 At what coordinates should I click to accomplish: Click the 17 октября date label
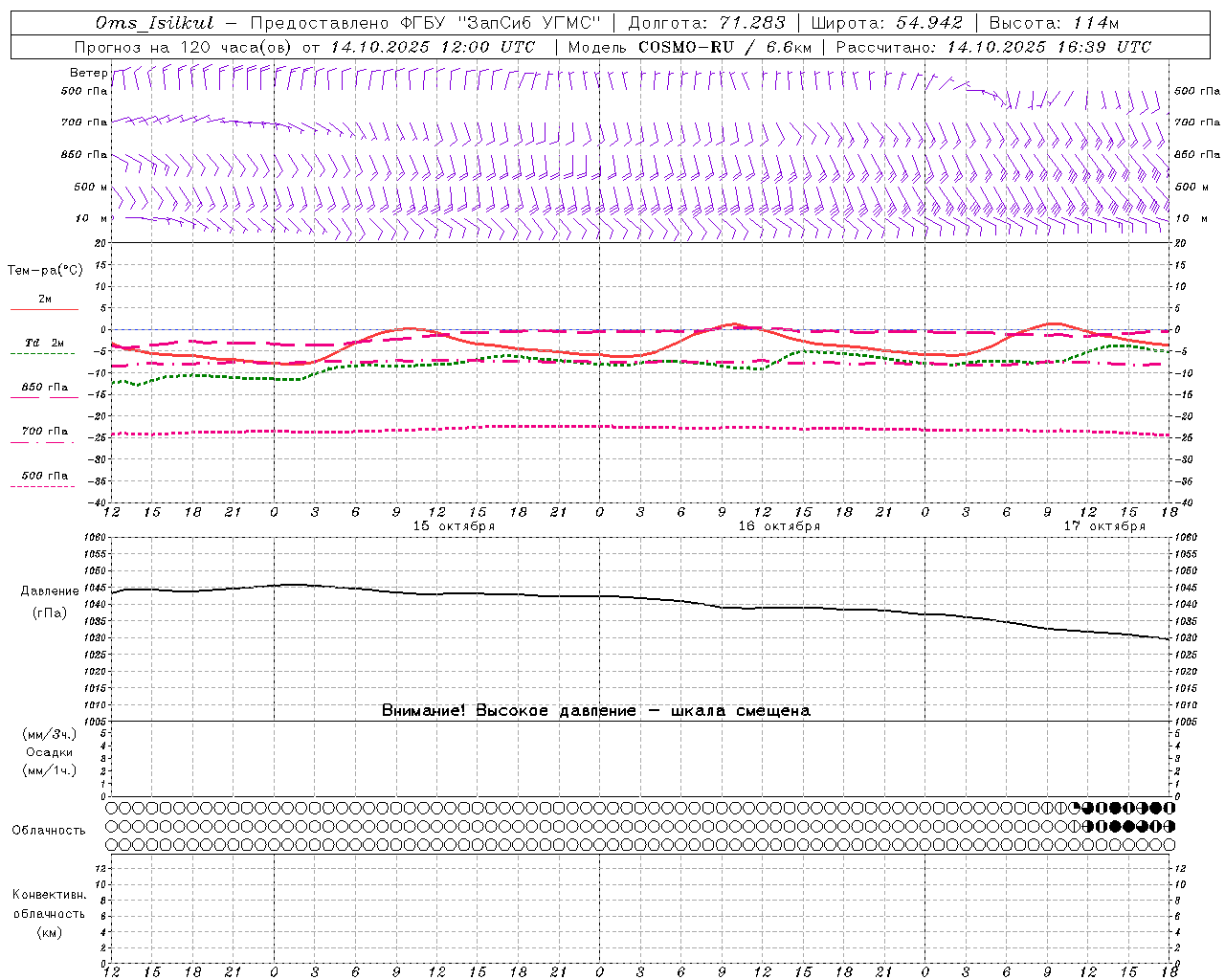pyautogui.click(x=1104, y=526)
